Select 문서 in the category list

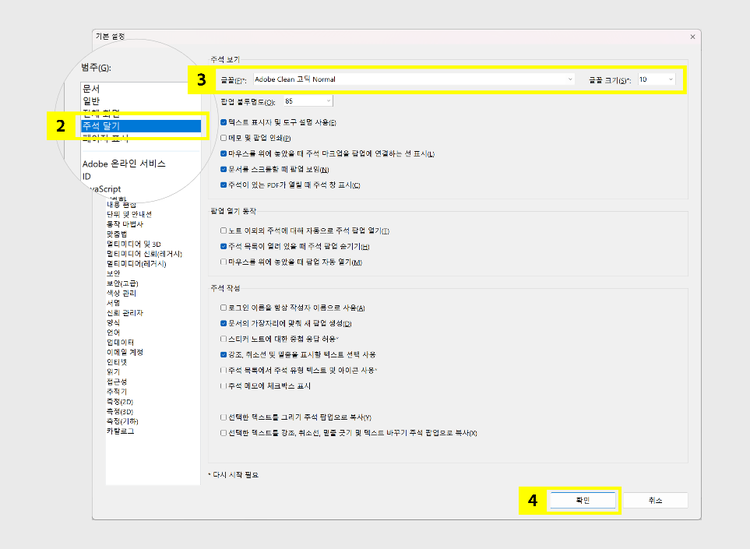click(91, 88)
